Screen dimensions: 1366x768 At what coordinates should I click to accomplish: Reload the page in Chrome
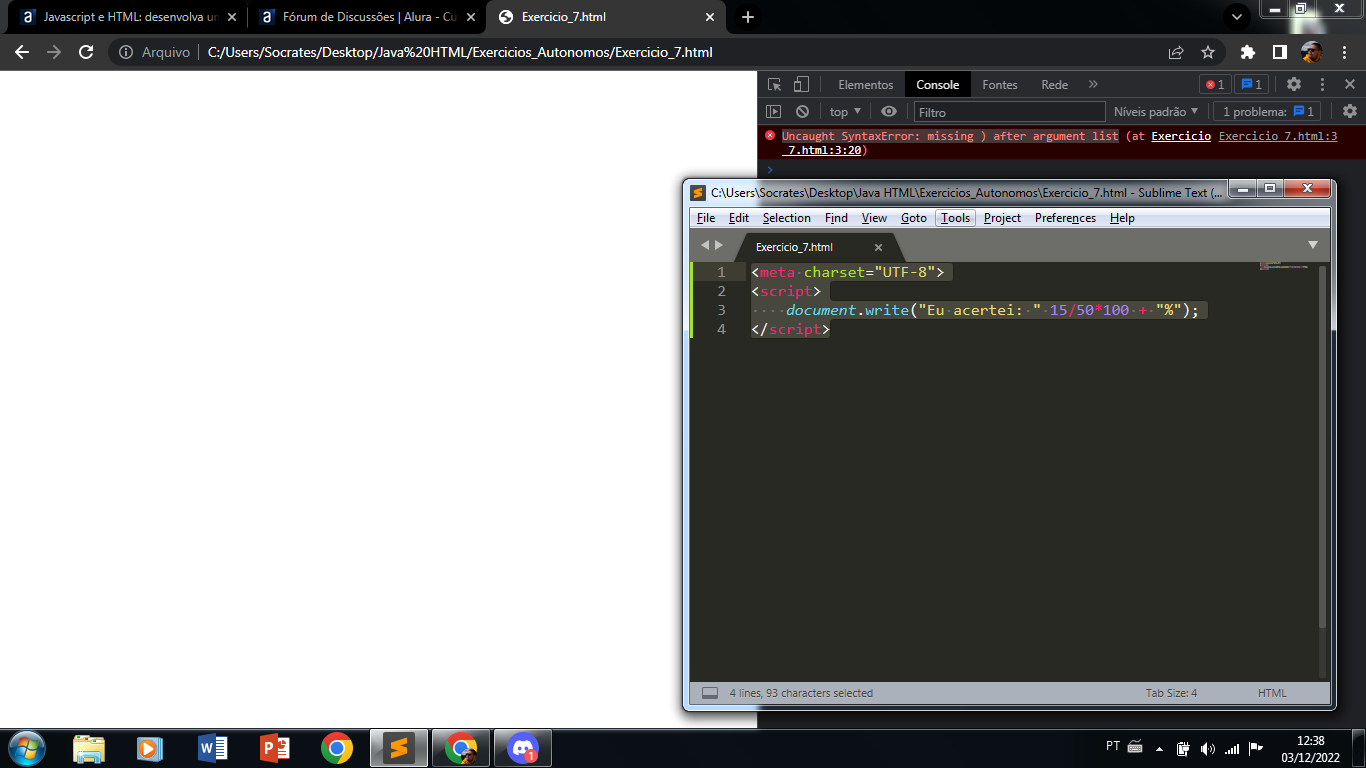coord(86,52)
